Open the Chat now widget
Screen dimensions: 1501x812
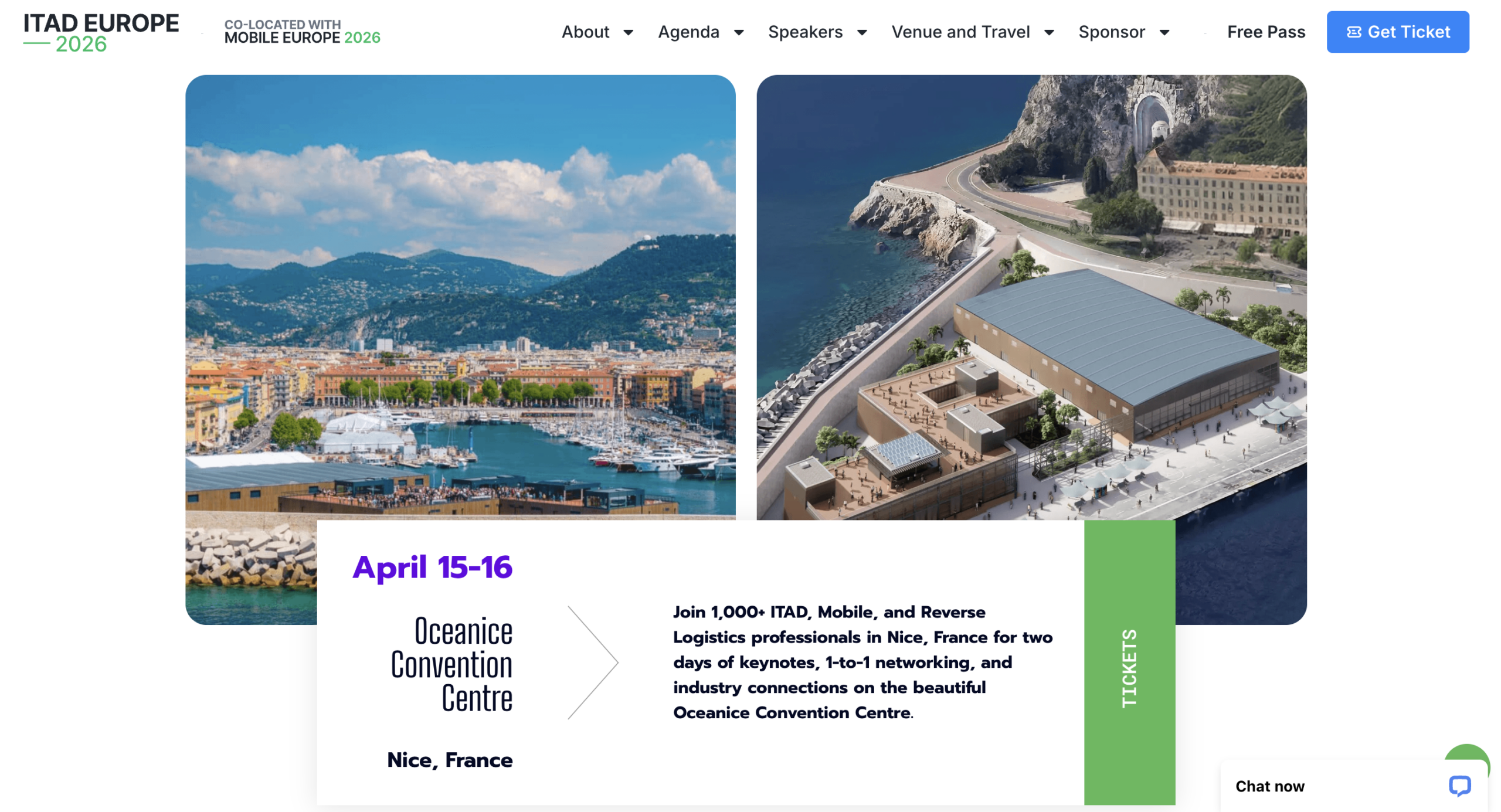tap(1269, 786)
